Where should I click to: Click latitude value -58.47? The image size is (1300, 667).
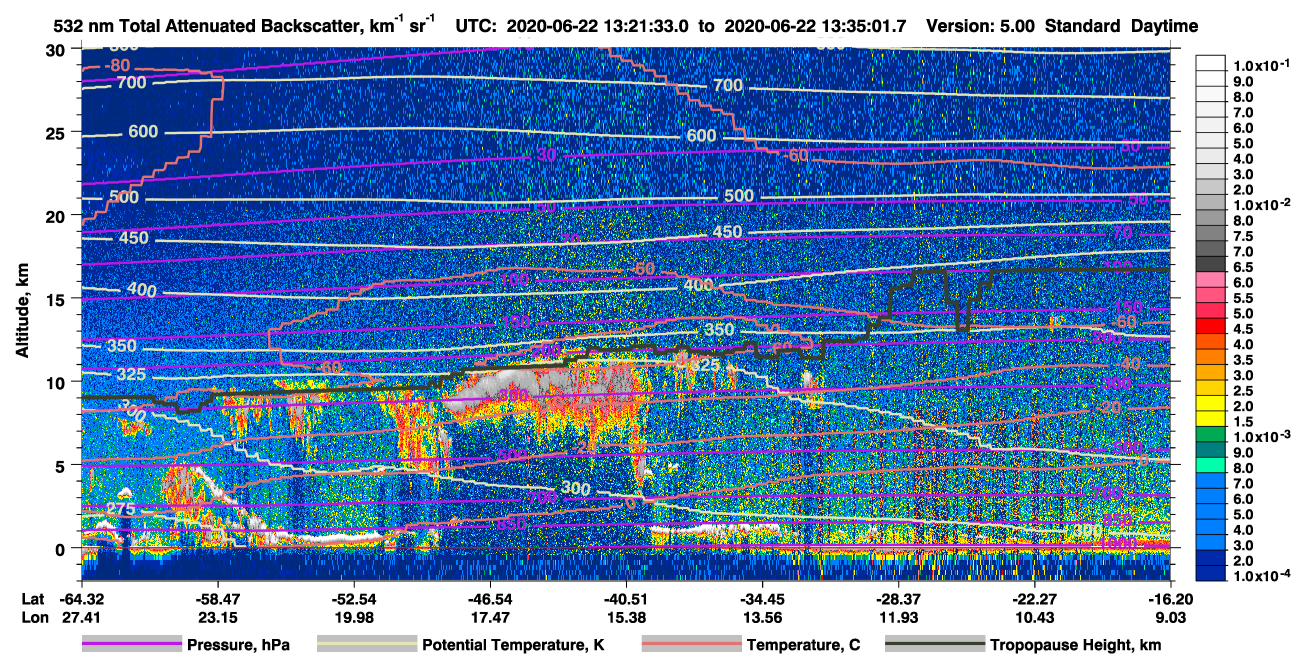(x=217, y=599)
